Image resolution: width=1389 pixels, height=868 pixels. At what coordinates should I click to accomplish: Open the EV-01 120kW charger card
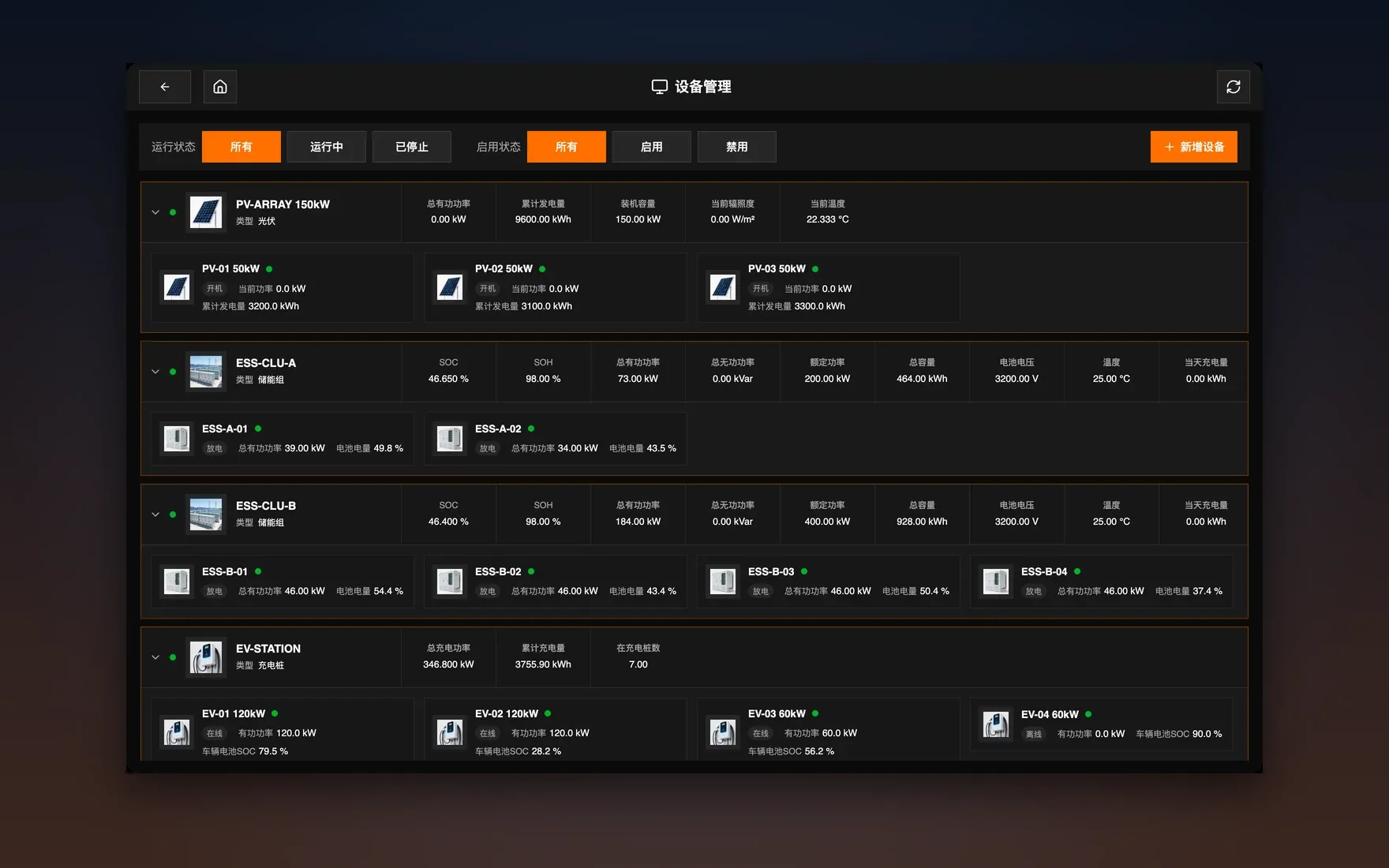(x=283, y=730)
